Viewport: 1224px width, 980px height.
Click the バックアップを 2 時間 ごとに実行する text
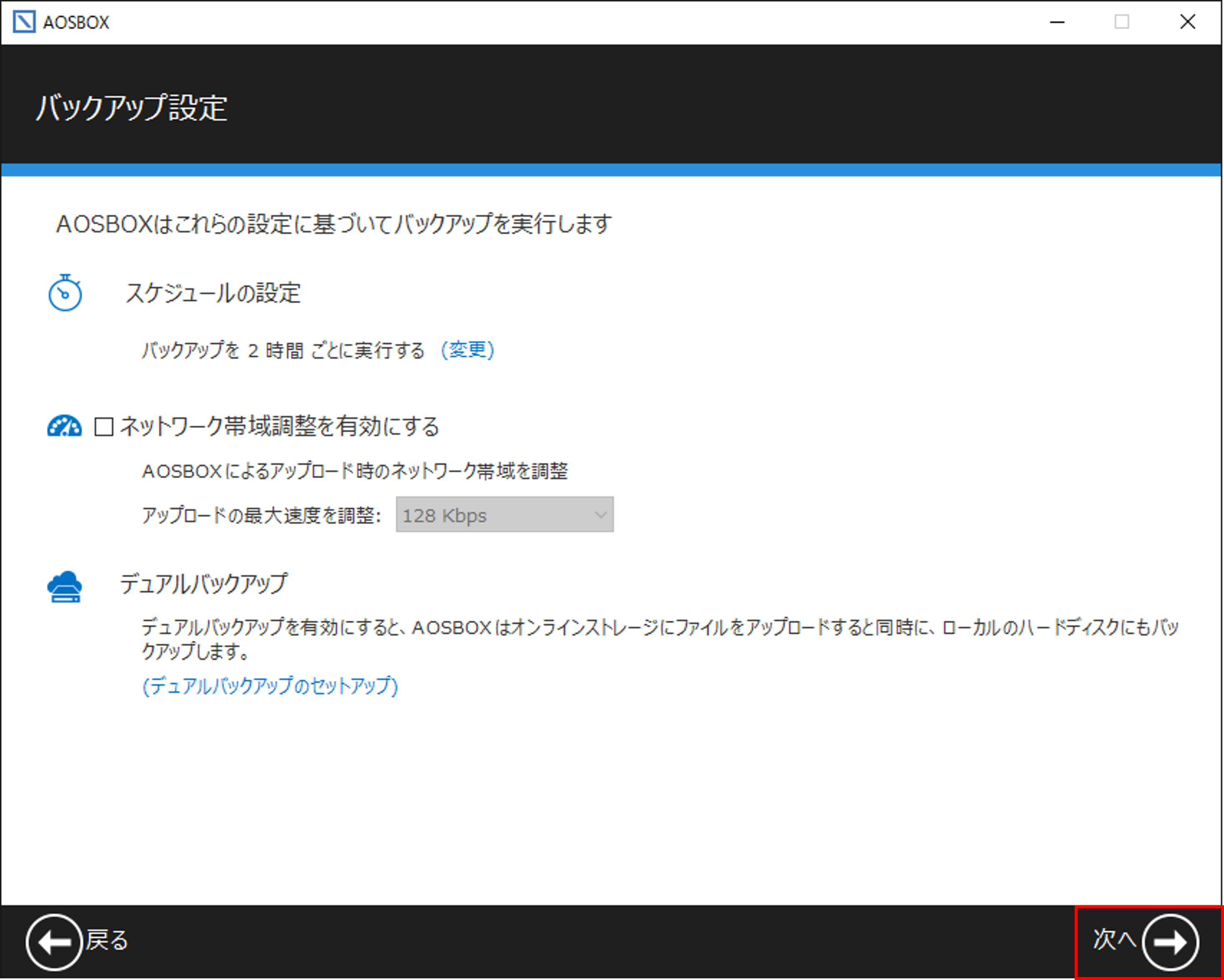pos(283,350)
